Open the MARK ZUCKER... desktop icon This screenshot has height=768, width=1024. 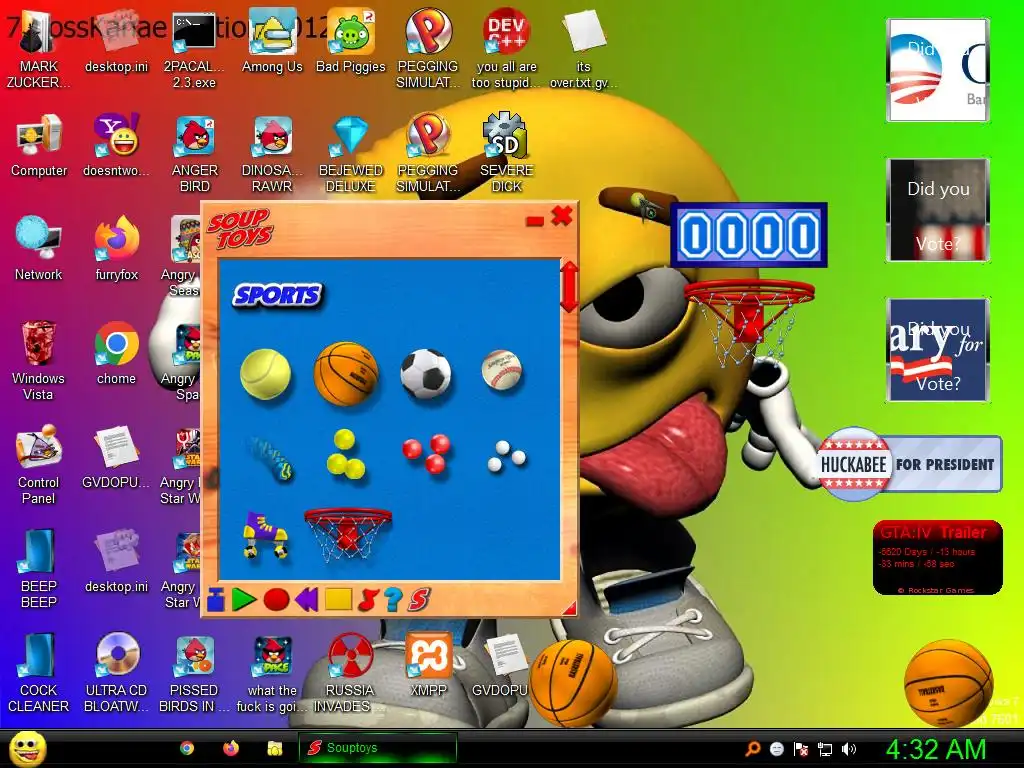point(39,49)
